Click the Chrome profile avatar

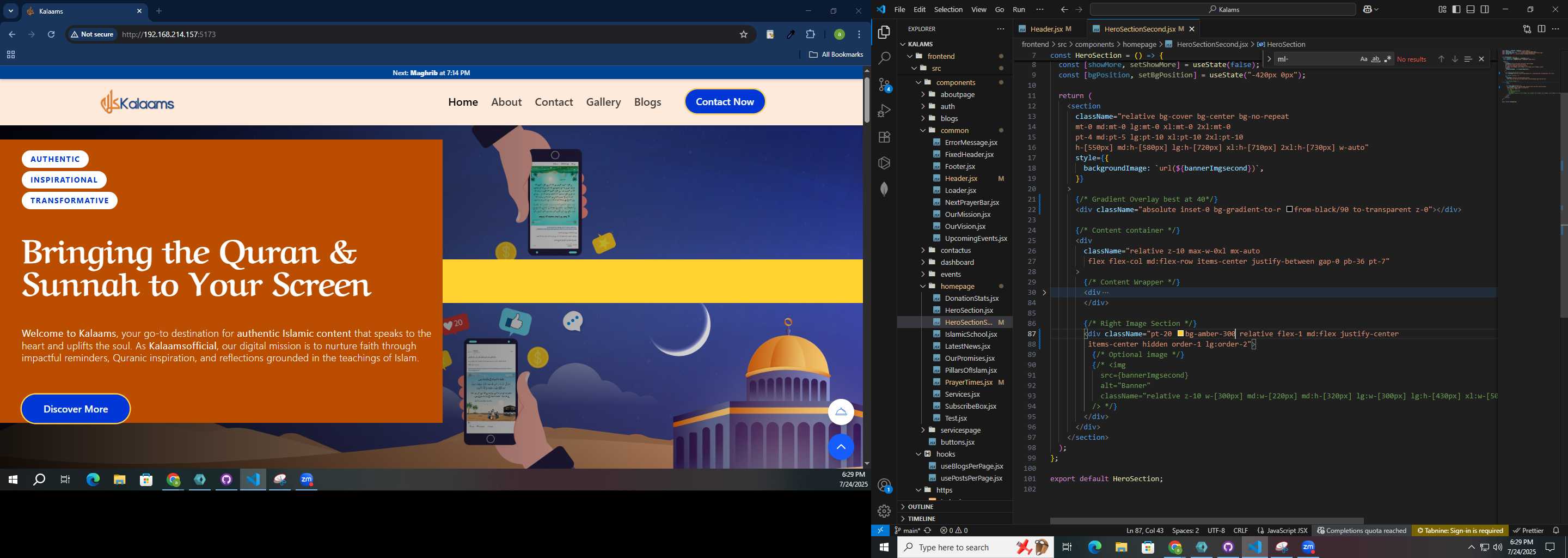point(839,35)
